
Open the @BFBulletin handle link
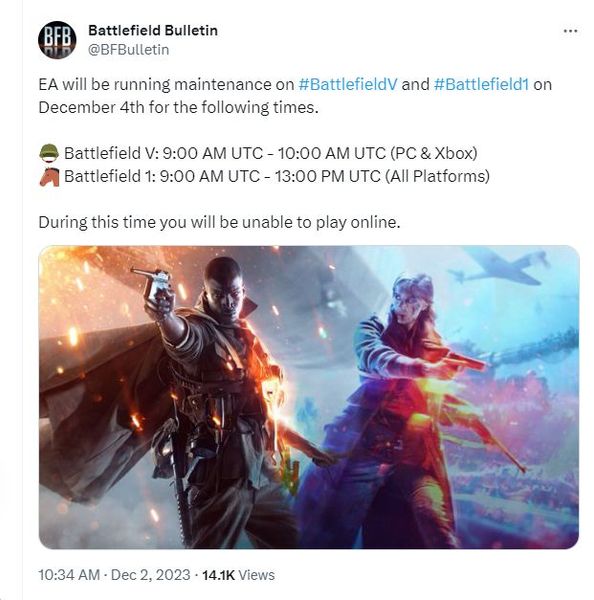point(129,50)
